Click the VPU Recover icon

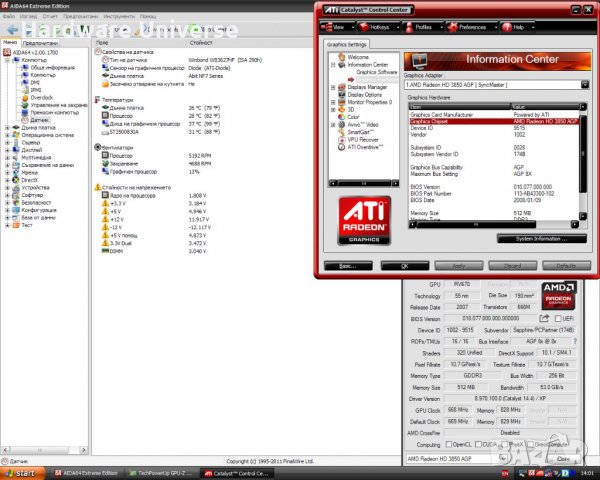(x=342, y=140)
